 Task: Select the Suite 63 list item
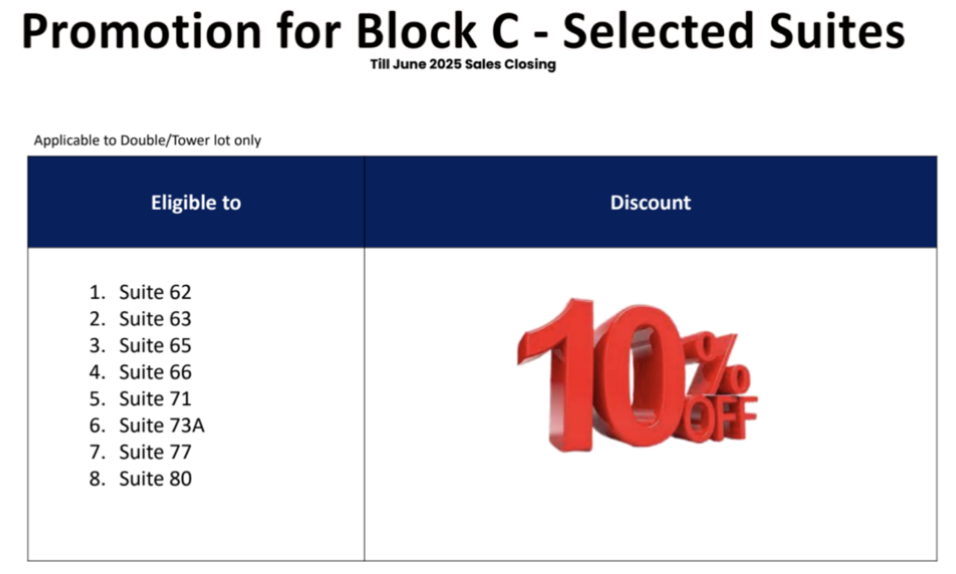pos(155,319)
